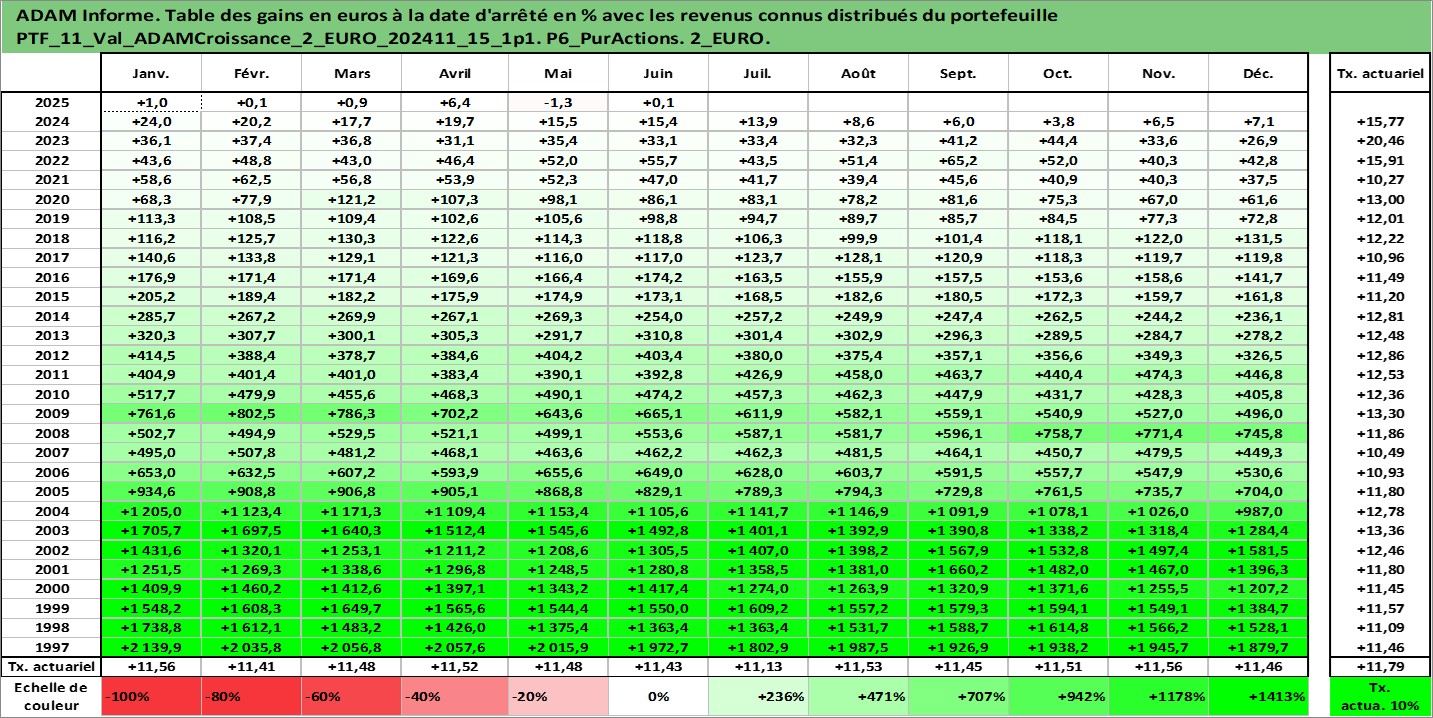1433x718 pixels.
Task: Click the 'Mars' column header
Action: pyautogui.click(x=351, y=74)
